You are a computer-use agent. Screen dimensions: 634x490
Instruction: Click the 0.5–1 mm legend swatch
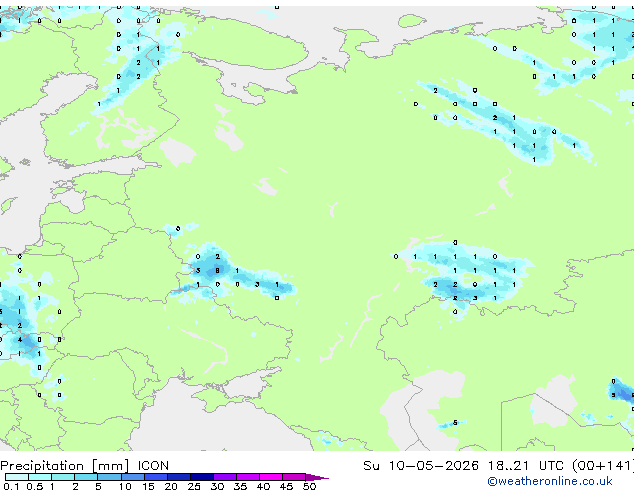(x=40, y=477)
